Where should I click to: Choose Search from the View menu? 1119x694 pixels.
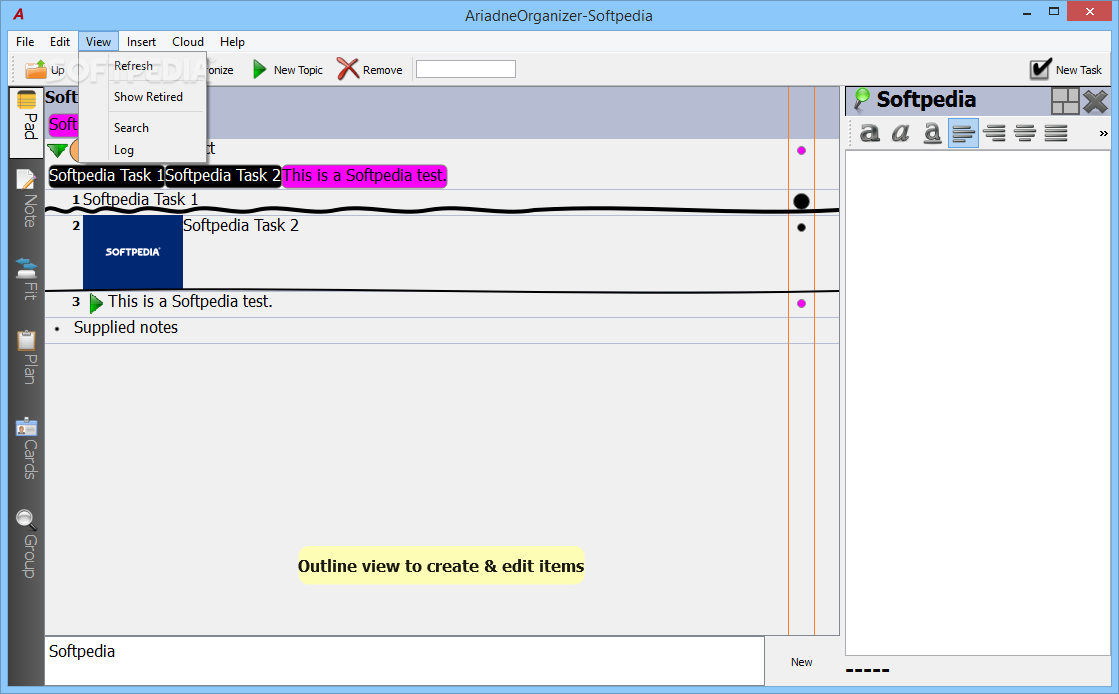143,128
